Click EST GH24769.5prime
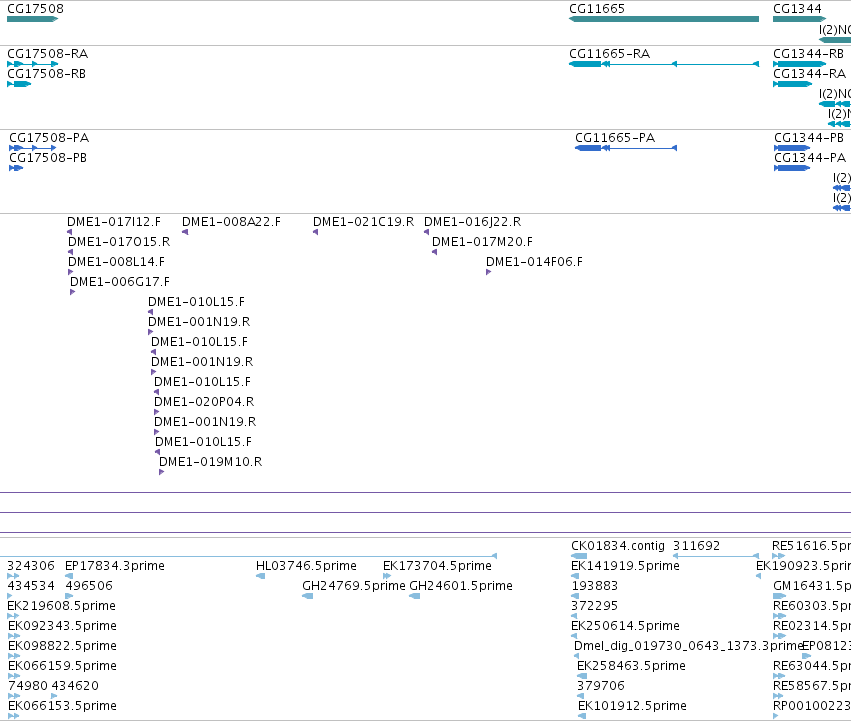 (x=308, y=596)
